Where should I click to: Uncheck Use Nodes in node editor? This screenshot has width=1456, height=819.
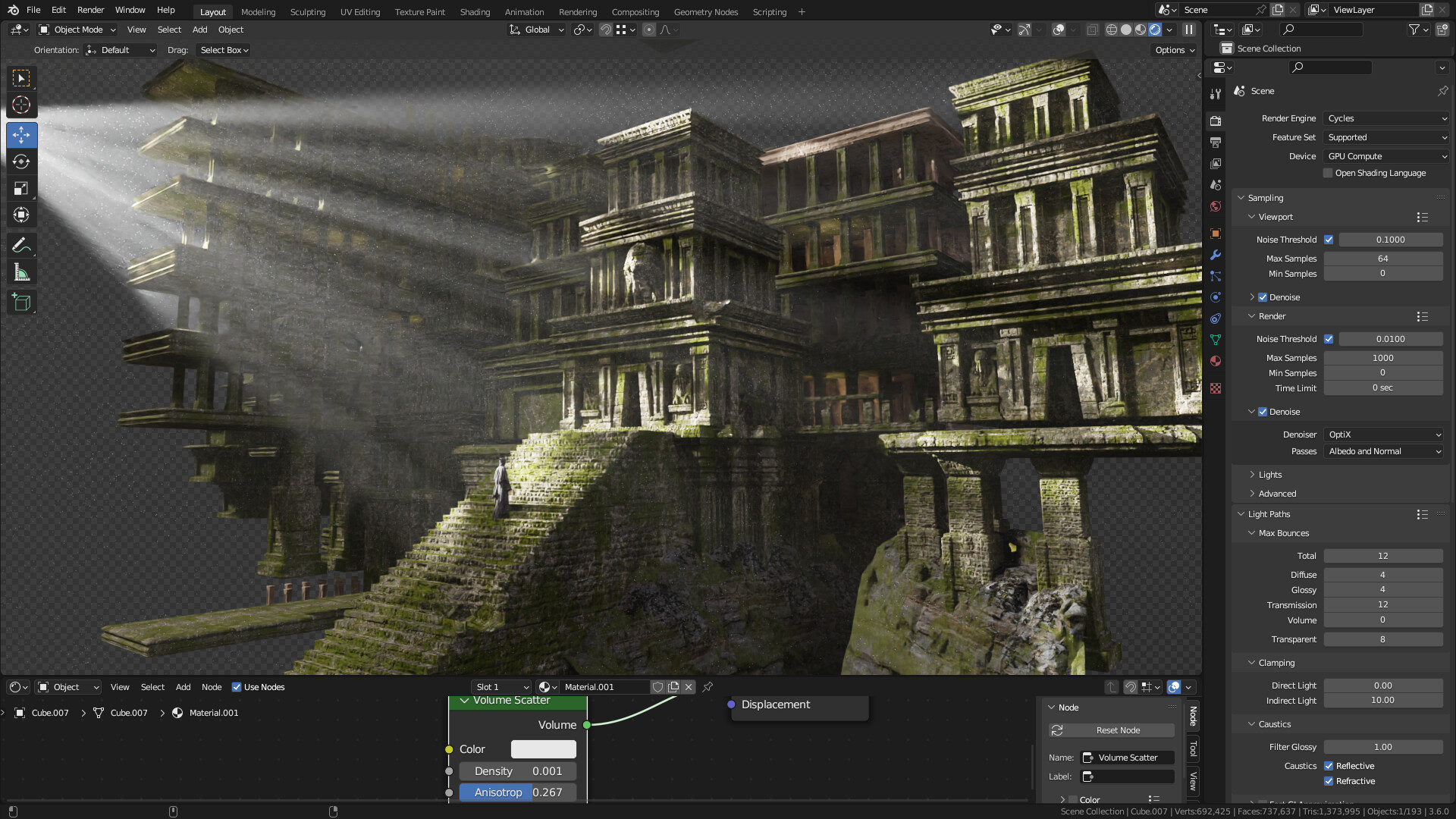pyautogui.click(x=237, y=687)
